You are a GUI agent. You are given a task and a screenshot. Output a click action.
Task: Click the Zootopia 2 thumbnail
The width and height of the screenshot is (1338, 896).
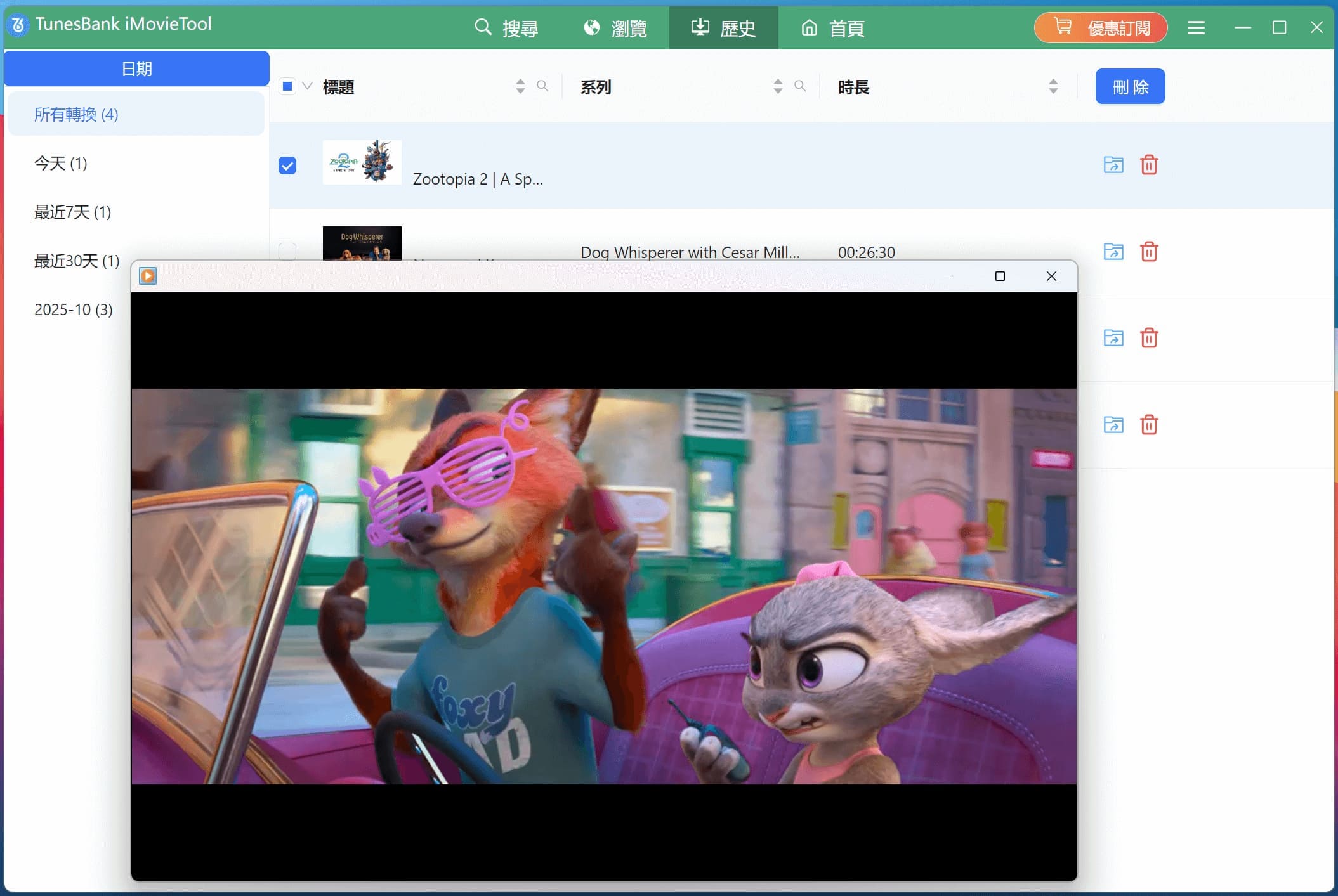(362, 163)
